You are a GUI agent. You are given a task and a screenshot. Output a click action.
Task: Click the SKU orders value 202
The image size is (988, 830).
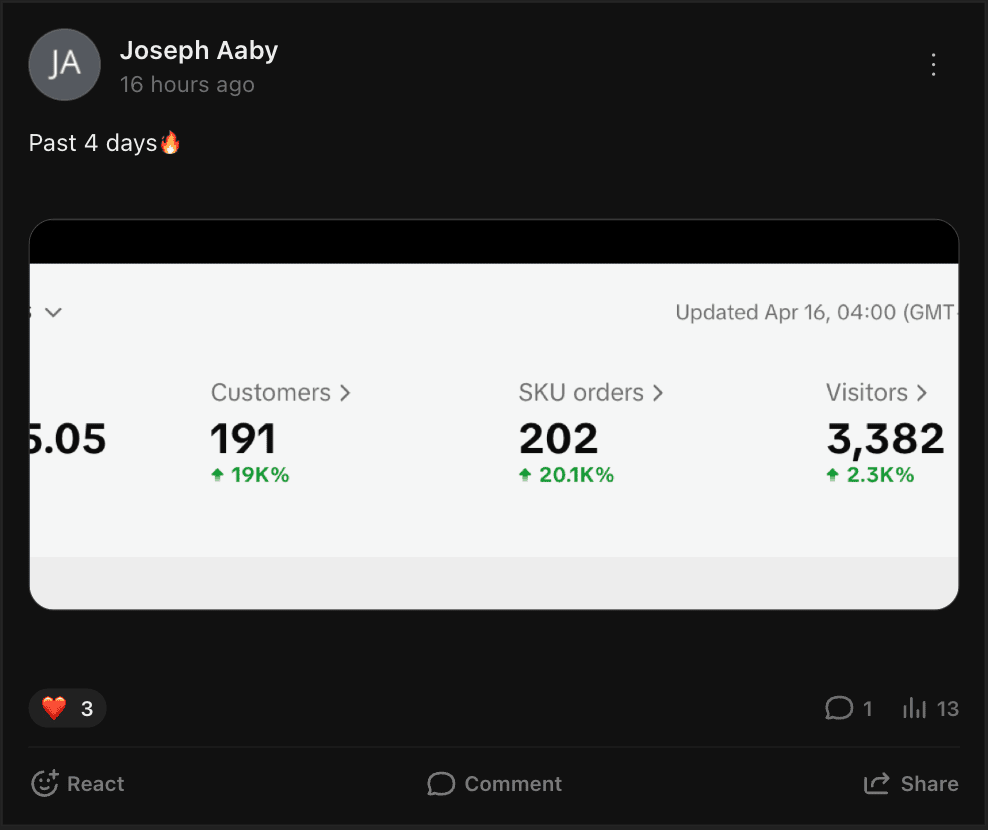coord(558,439)
